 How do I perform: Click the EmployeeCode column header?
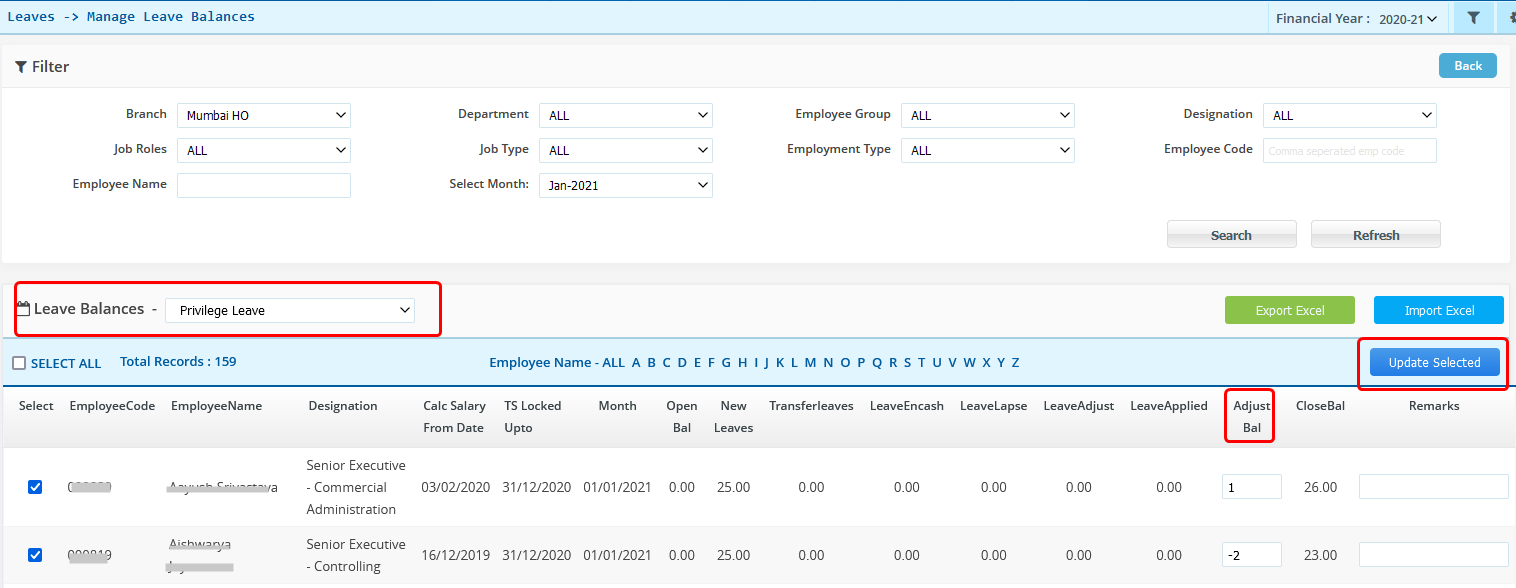[112, 406]
